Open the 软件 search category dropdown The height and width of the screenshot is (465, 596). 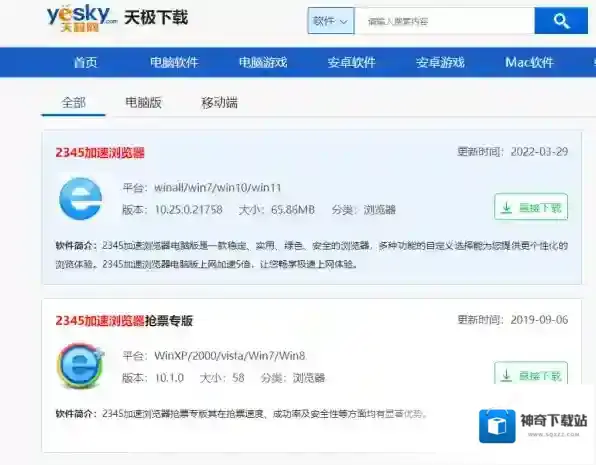tap(331, 21)
